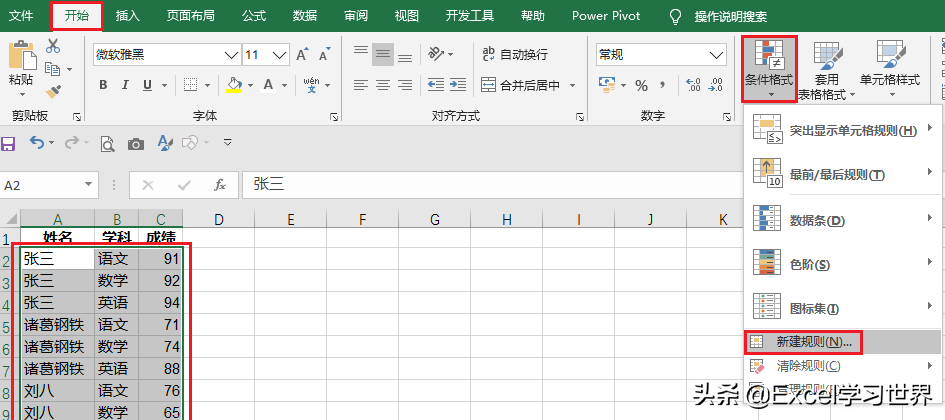945x420 pixels.
Task: Center text horizontally in the cell
Action: coord(383,85)
